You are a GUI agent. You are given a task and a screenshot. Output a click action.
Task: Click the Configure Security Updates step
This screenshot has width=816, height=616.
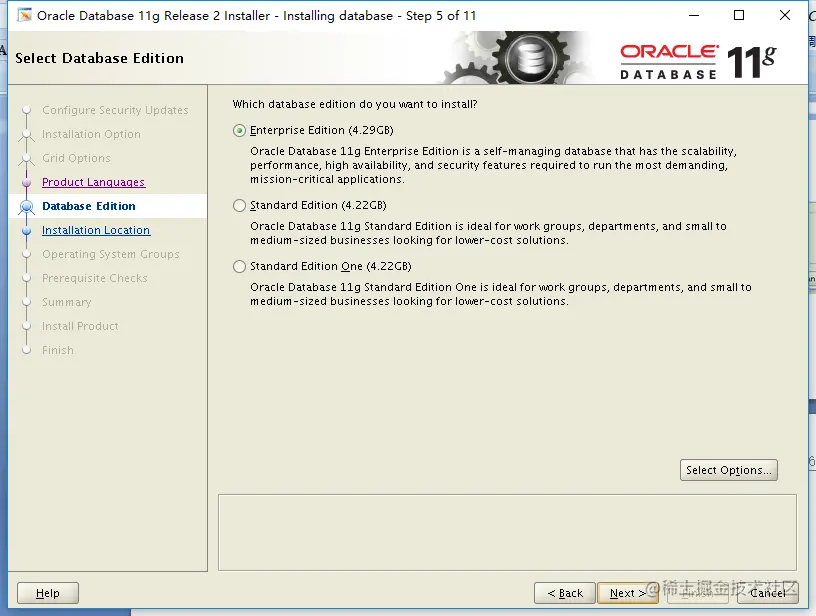pyautogui.click(x=115, y=110)
